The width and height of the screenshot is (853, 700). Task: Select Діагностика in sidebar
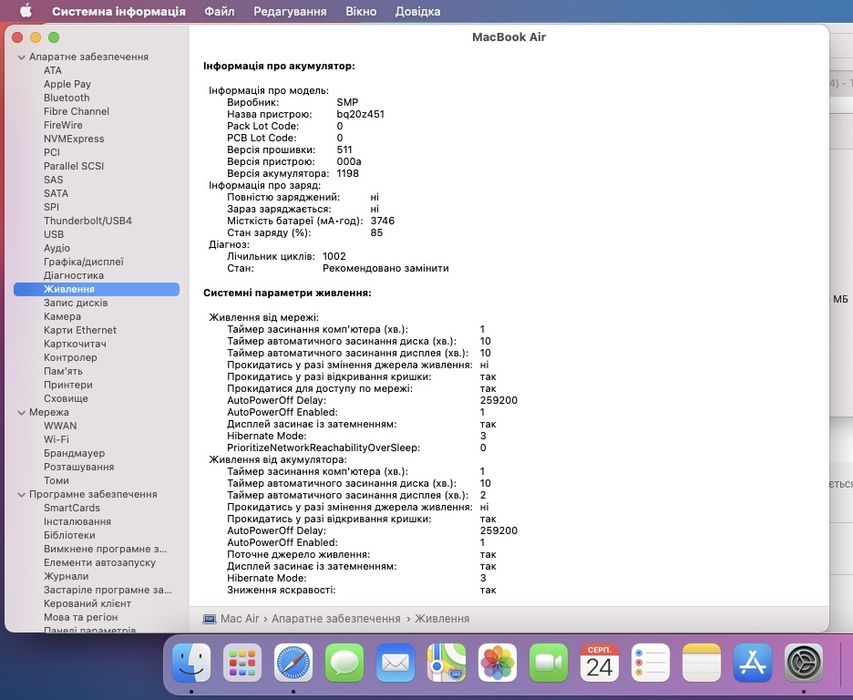click(x=73, y=275)
